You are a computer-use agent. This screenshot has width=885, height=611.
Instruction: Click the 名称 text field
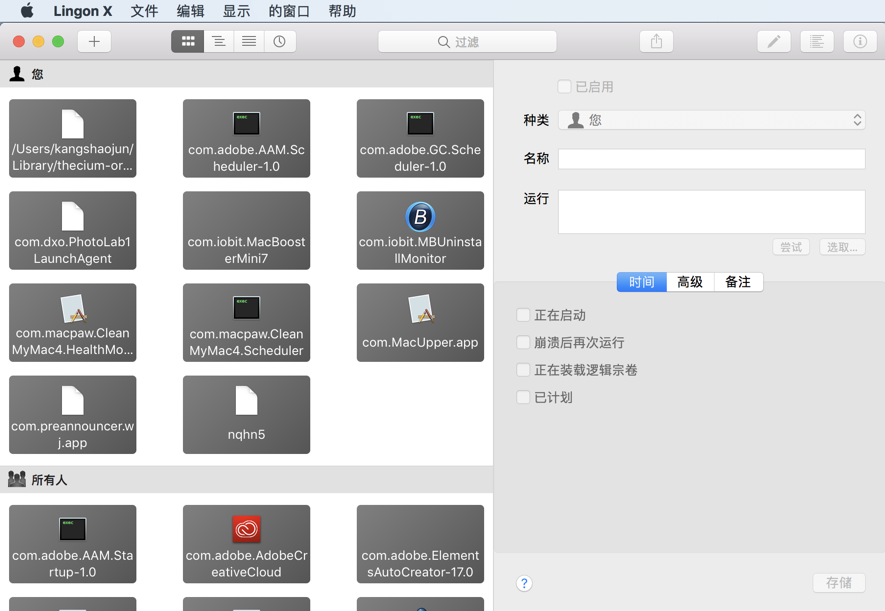712,159
